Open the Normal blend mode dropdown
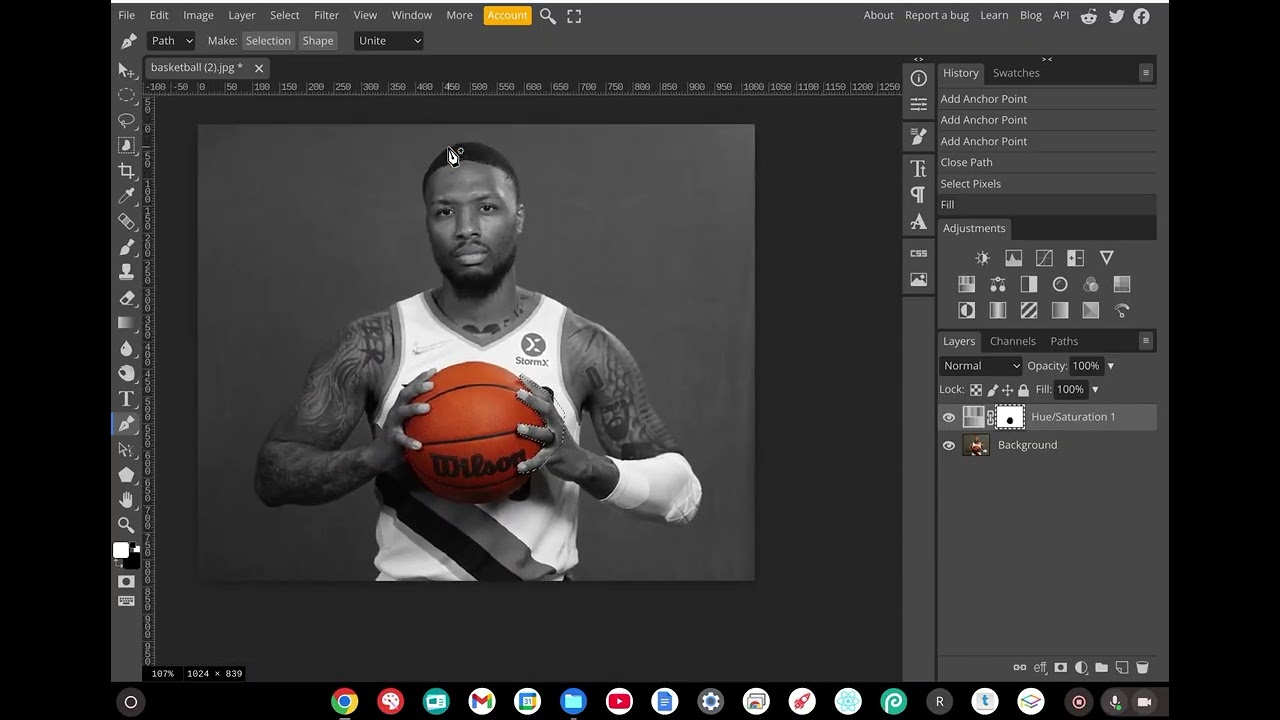 tap(981, 366)
